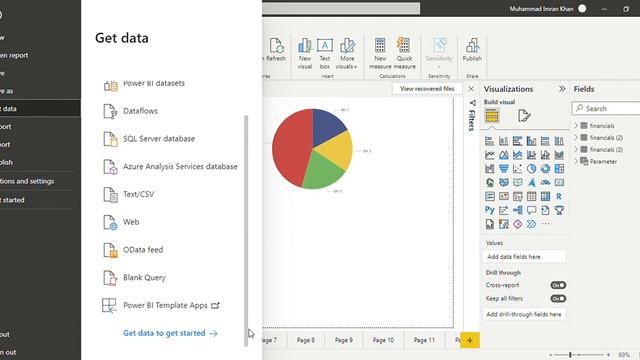Click the zoom slider handle
Image resolution: width=640 pixels, height=360 pixels.
[570, 355]
